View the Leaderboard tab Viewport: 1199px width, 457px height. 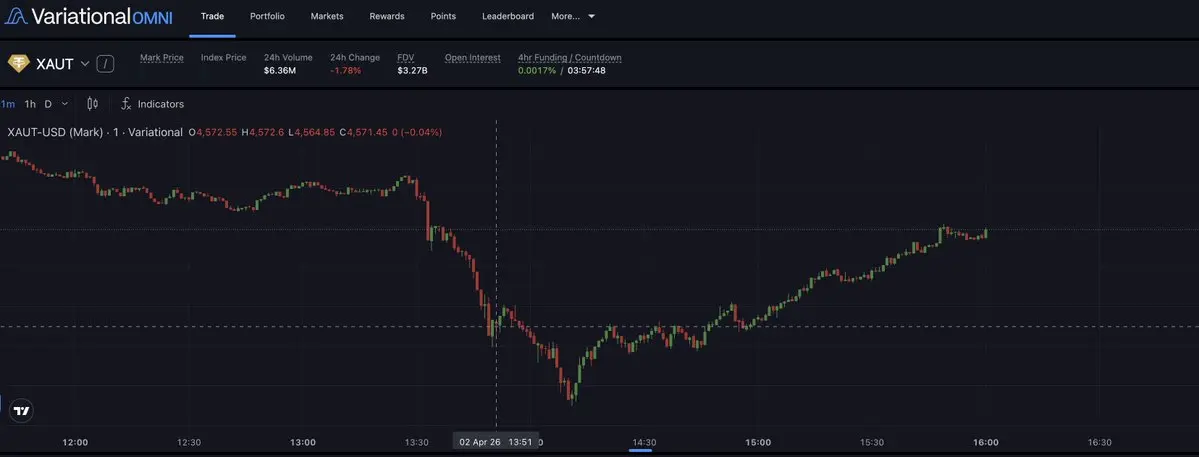[x=508, y=16]
